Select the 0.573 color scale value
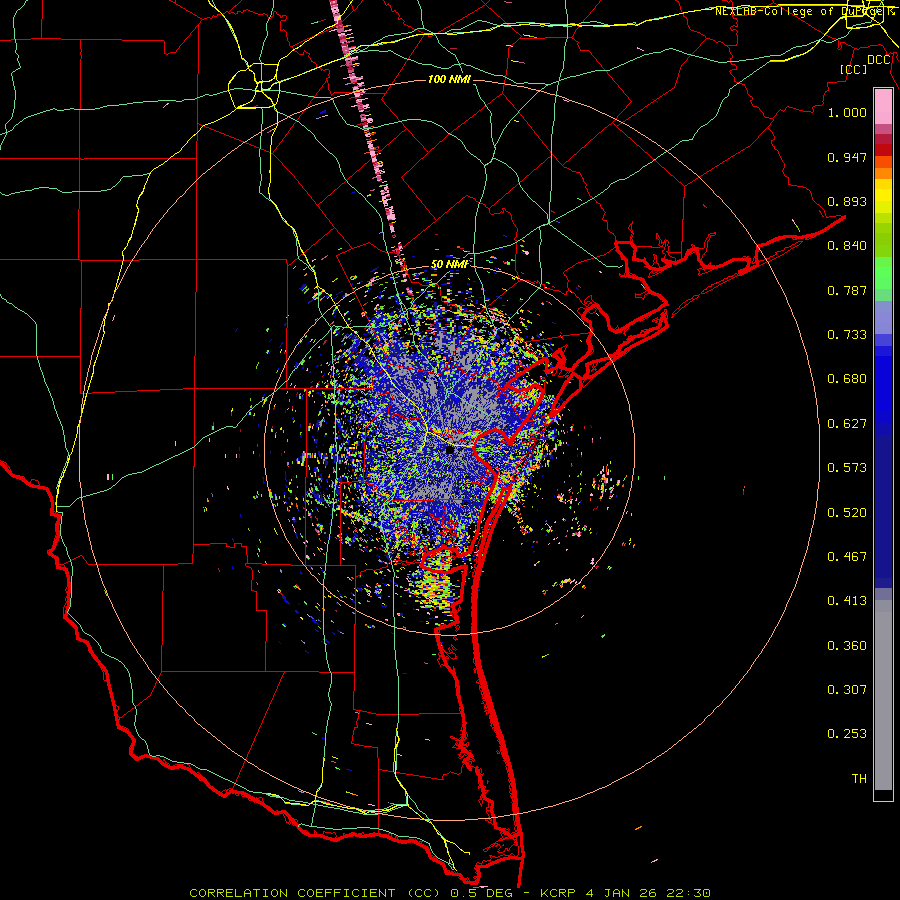Image resolution: width=900 pixels, height=900 pixels. click(x=847, y=468)
